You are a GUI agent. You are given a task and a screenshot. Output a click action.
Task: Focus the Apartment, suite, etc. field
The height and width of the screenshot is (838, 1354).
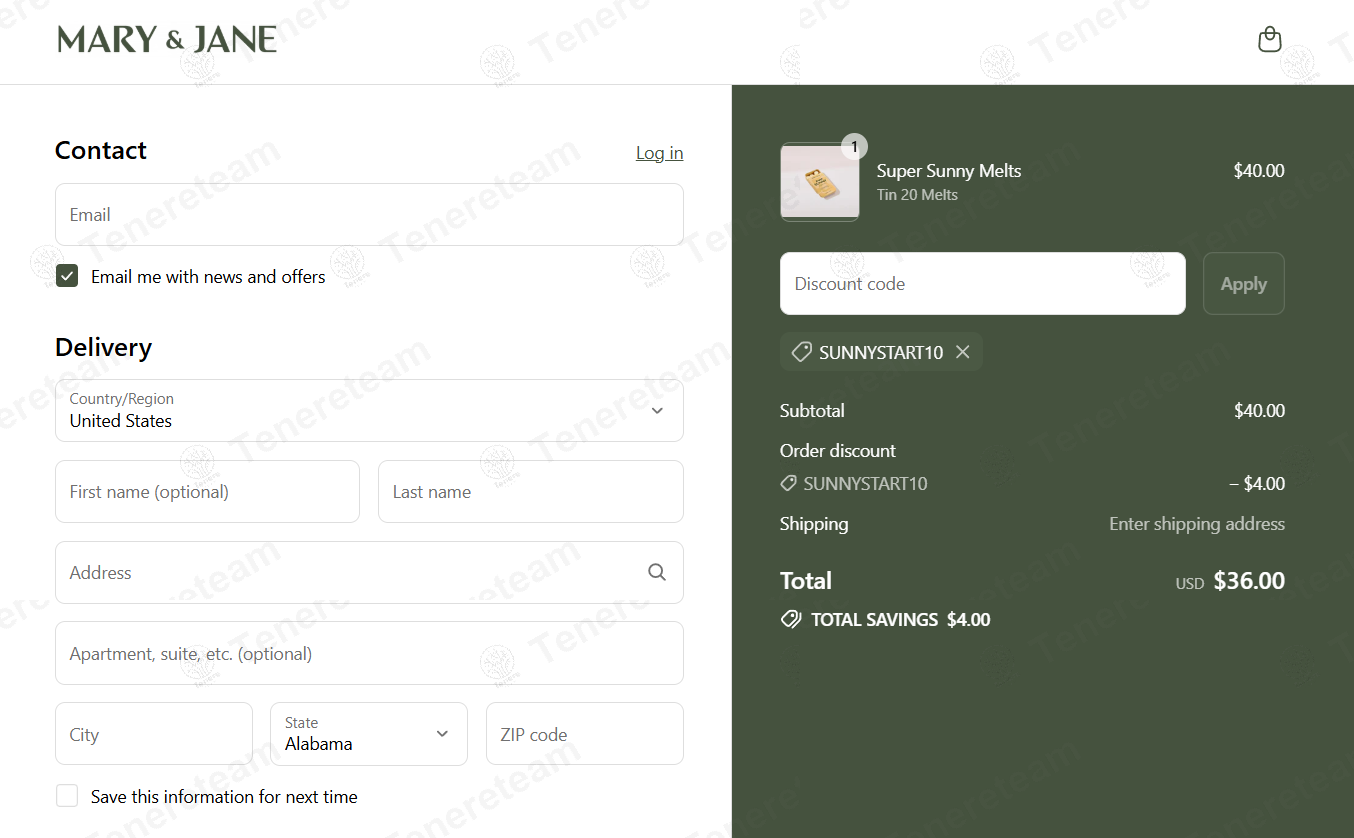coord(369,653)
